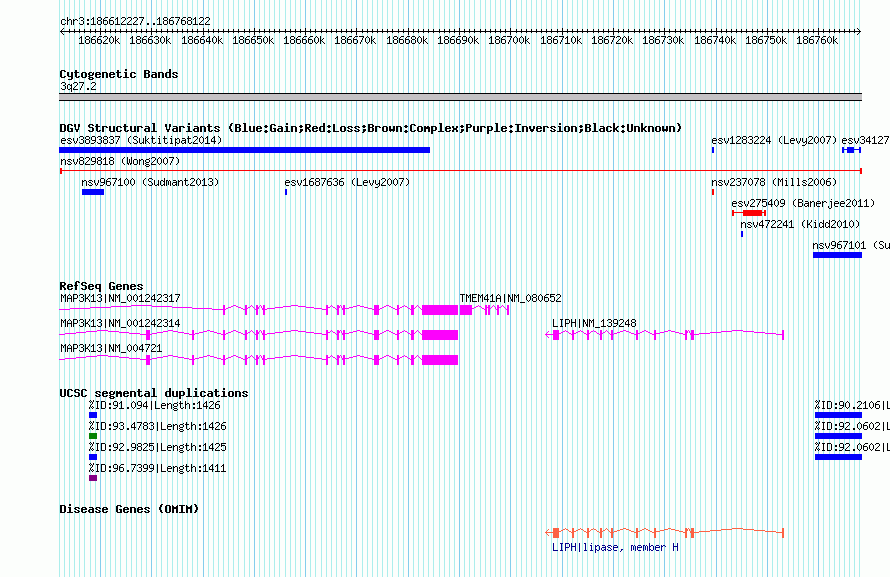Click esv1687636 (Levy2007) variant label
The width and height of the screenshot is (890, 577).
click(347, 182)
